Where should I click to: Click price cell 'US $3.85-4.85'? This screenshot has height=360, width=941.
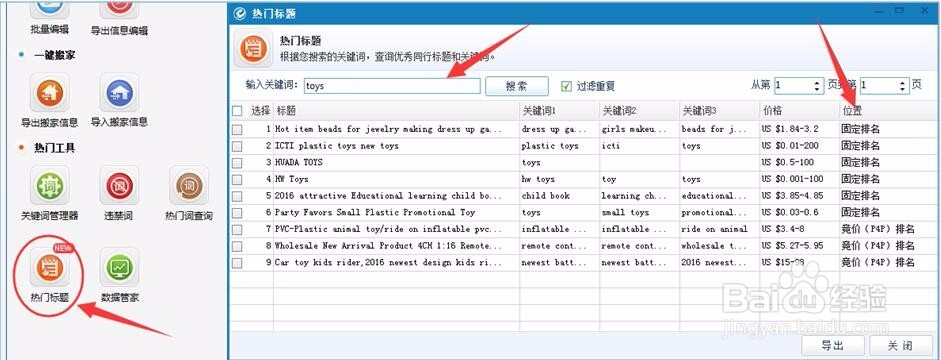[x=792, y=196]
